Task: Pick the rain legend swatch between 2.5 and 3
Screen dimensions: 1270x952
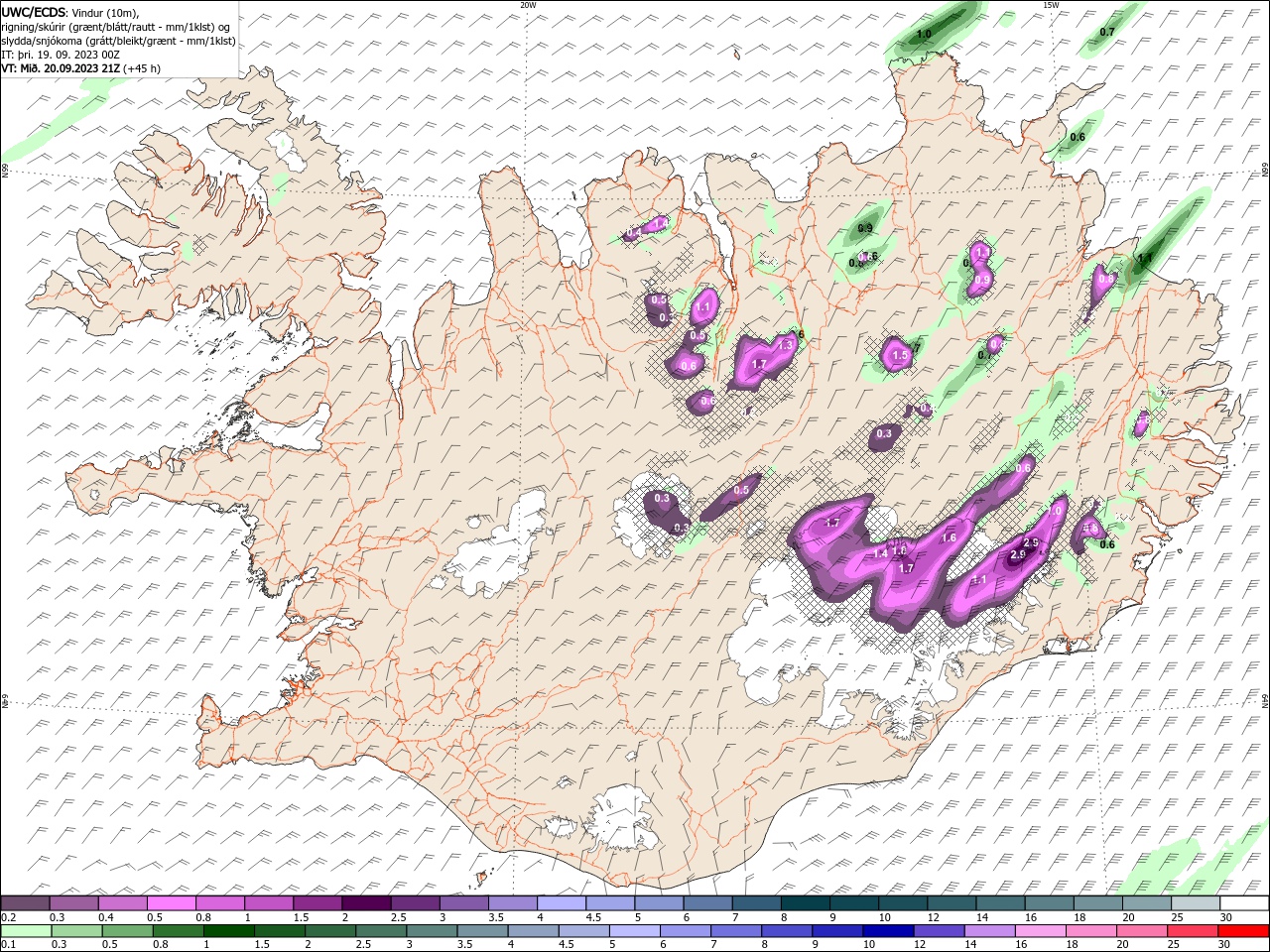Action: (x=380, y=931)
